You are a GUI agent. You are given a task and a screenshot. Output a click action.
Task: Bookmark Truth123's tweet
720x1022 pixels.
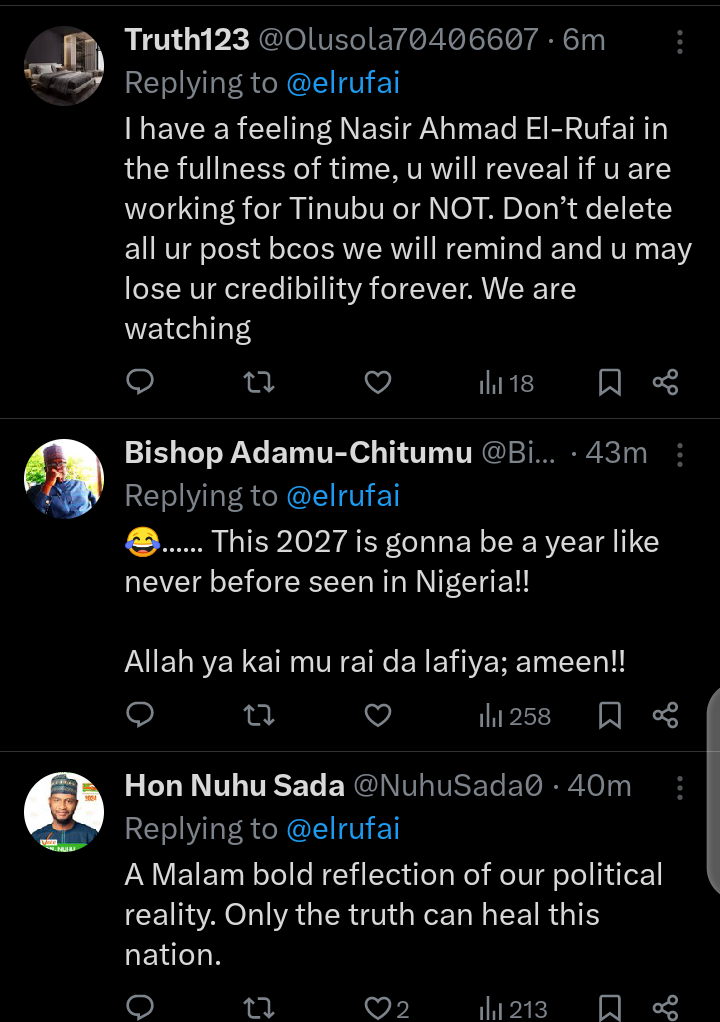click(610, 382)
